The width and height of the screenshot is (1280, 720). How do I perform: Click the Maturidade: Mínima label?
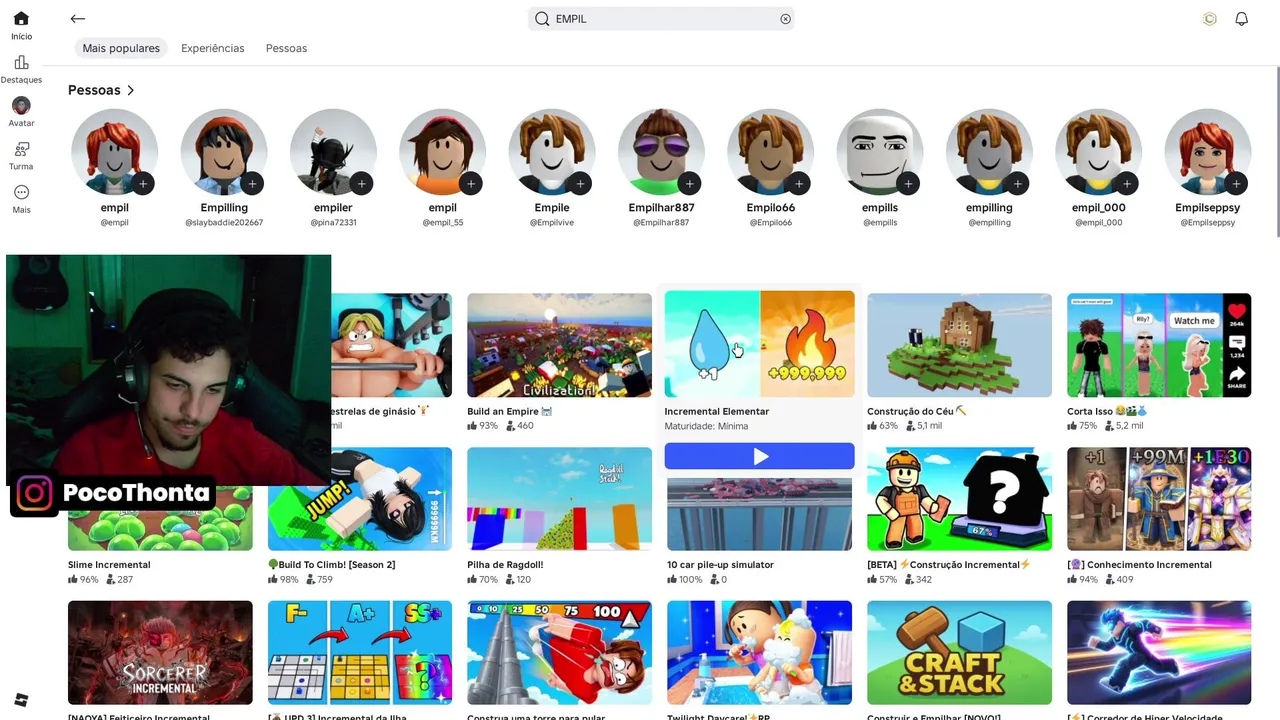coord(706,426)
